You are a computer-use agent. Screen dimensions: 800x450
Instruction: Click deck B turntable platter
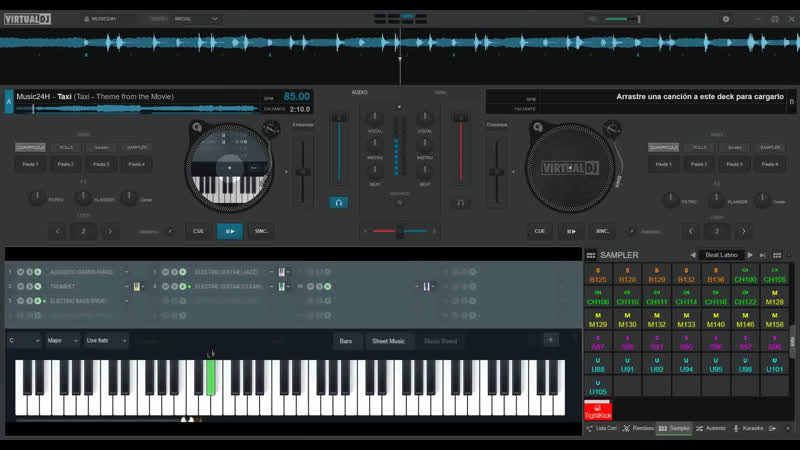(x=570, y=167)
